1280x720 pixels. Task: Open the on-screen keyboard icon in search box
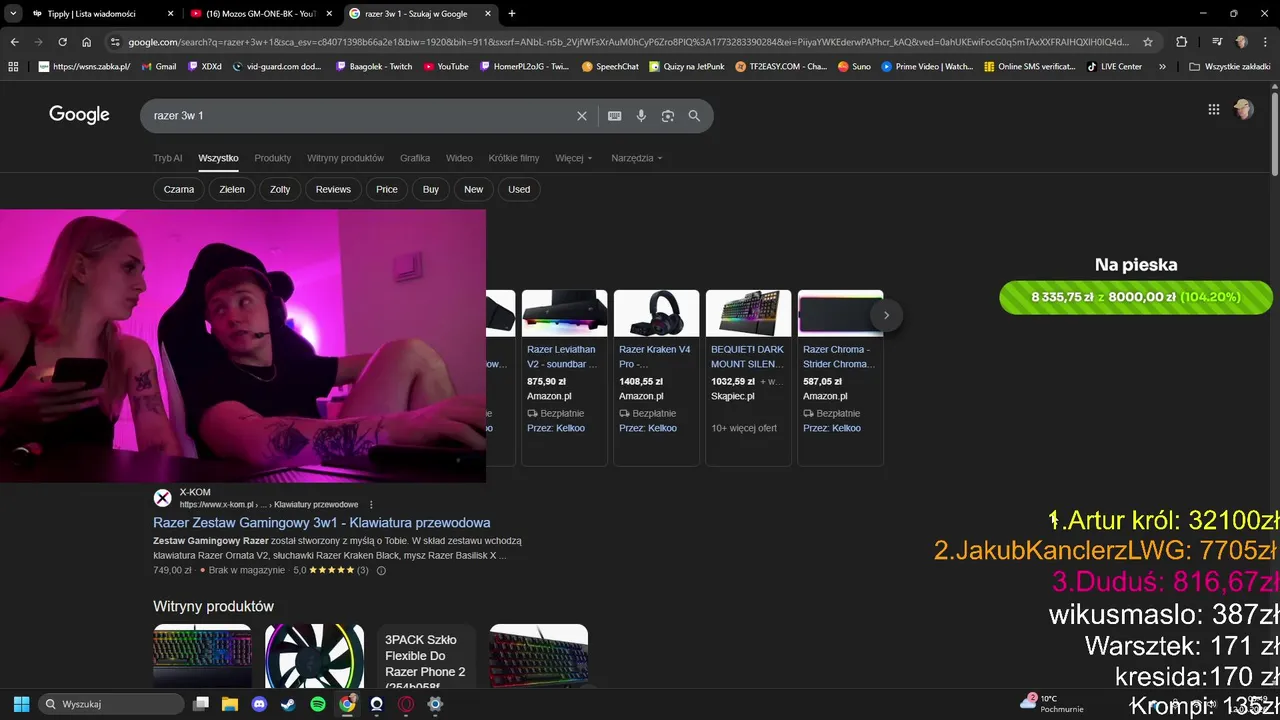click(615, 116)
